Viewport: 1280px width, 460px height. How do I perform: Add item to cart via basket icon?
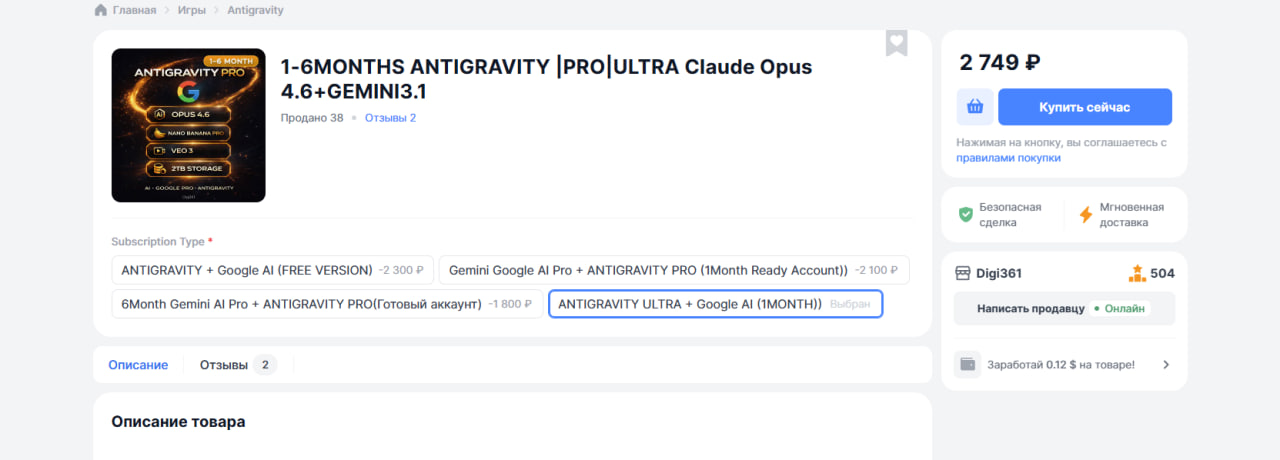(x=975, y=107)
